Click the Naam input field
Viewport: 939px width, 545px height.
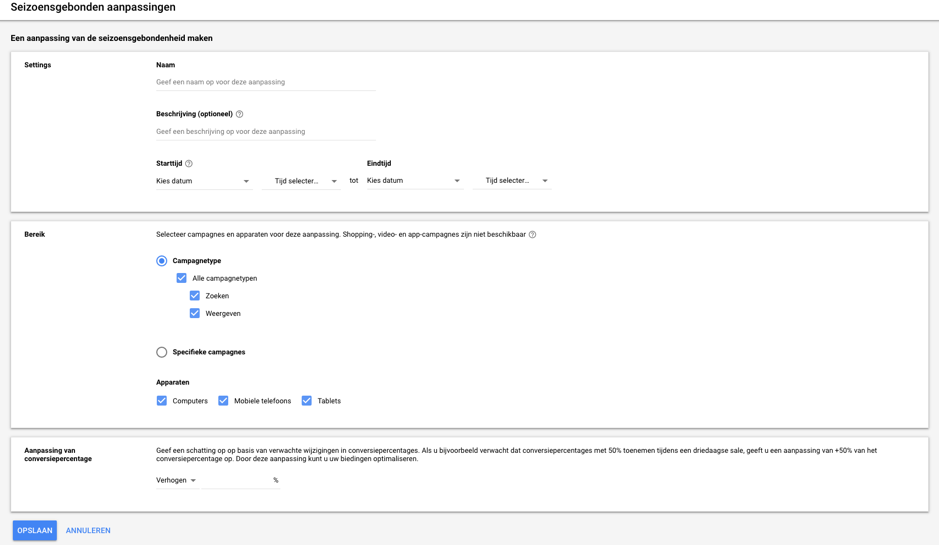click(x=265, y=82)
